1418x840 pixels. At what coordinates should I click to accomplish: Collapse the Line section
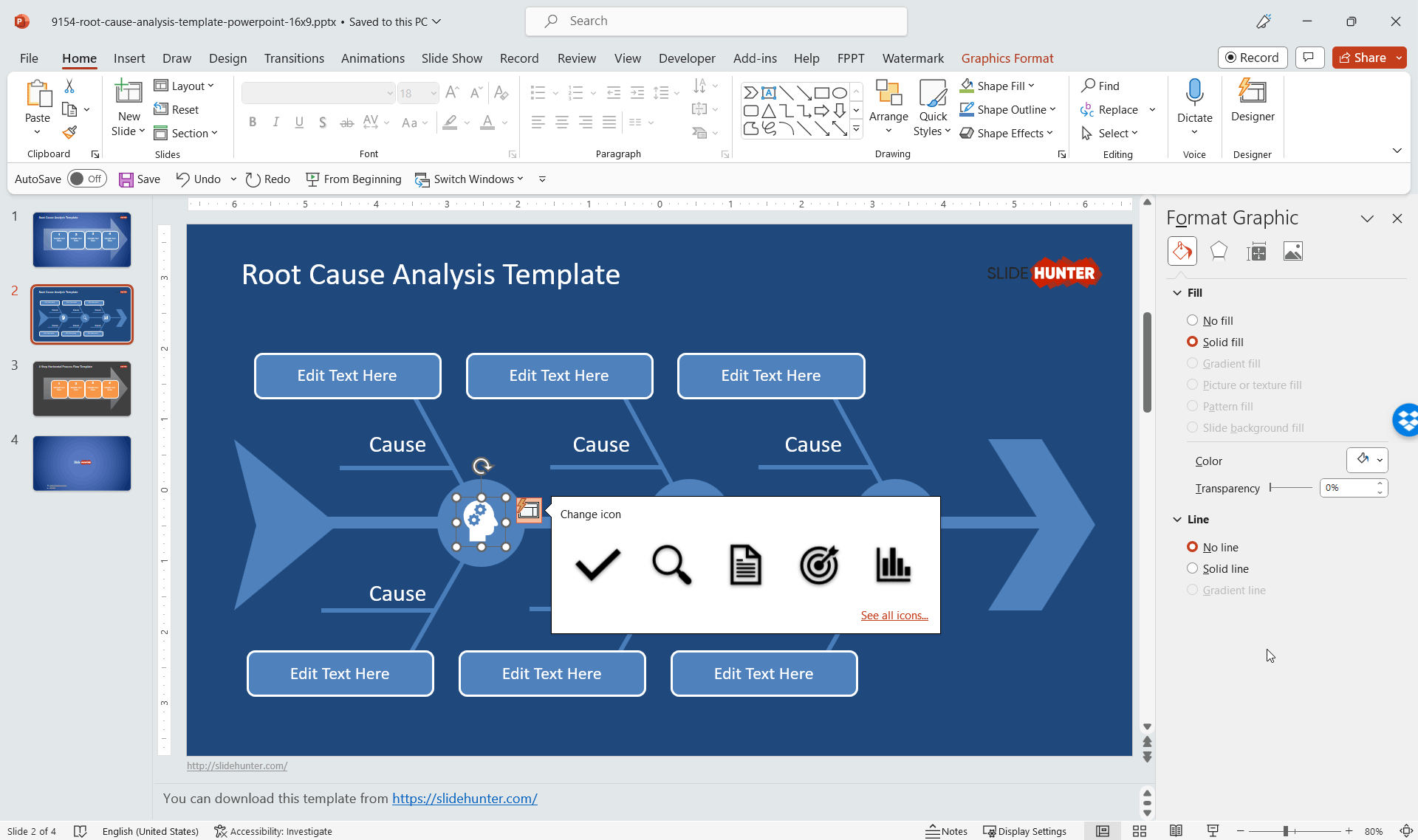click(1177, 519)
